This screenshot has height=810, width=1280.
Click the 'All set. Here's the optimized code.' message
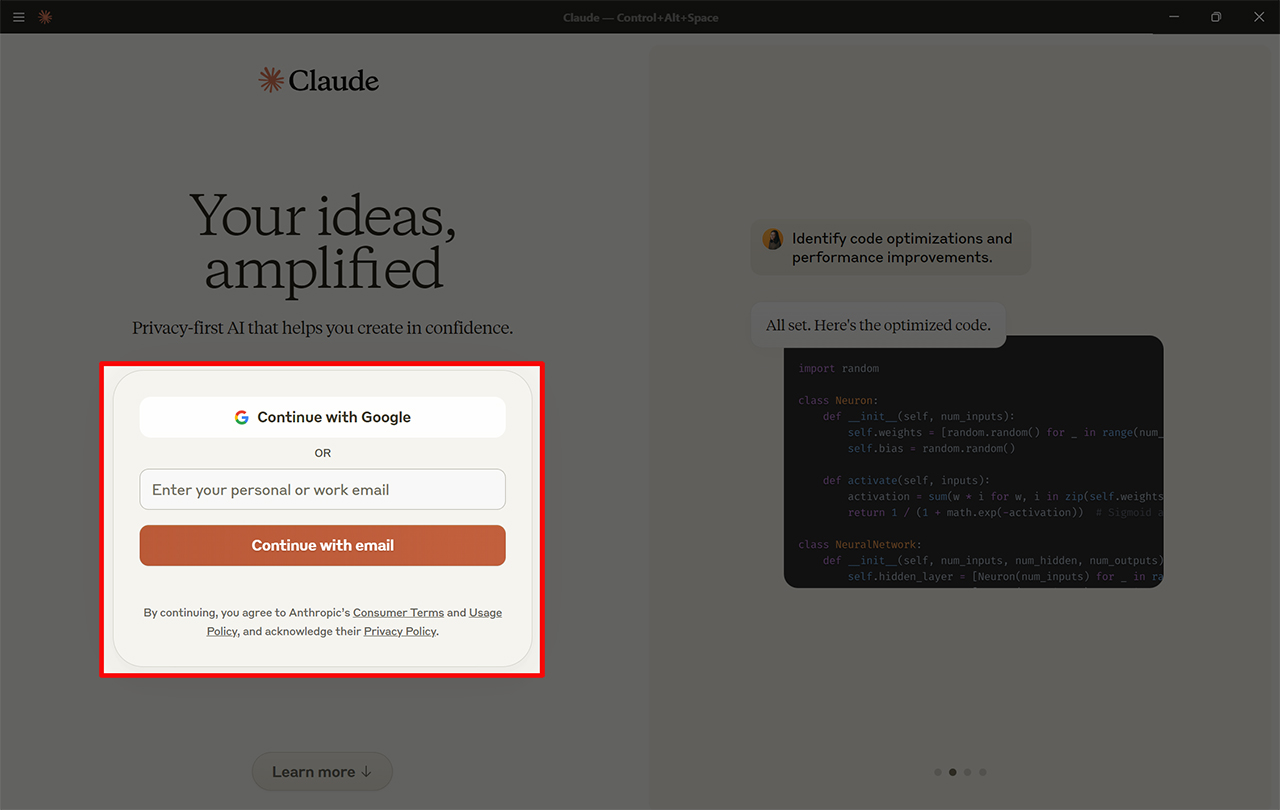pos(878,325)
